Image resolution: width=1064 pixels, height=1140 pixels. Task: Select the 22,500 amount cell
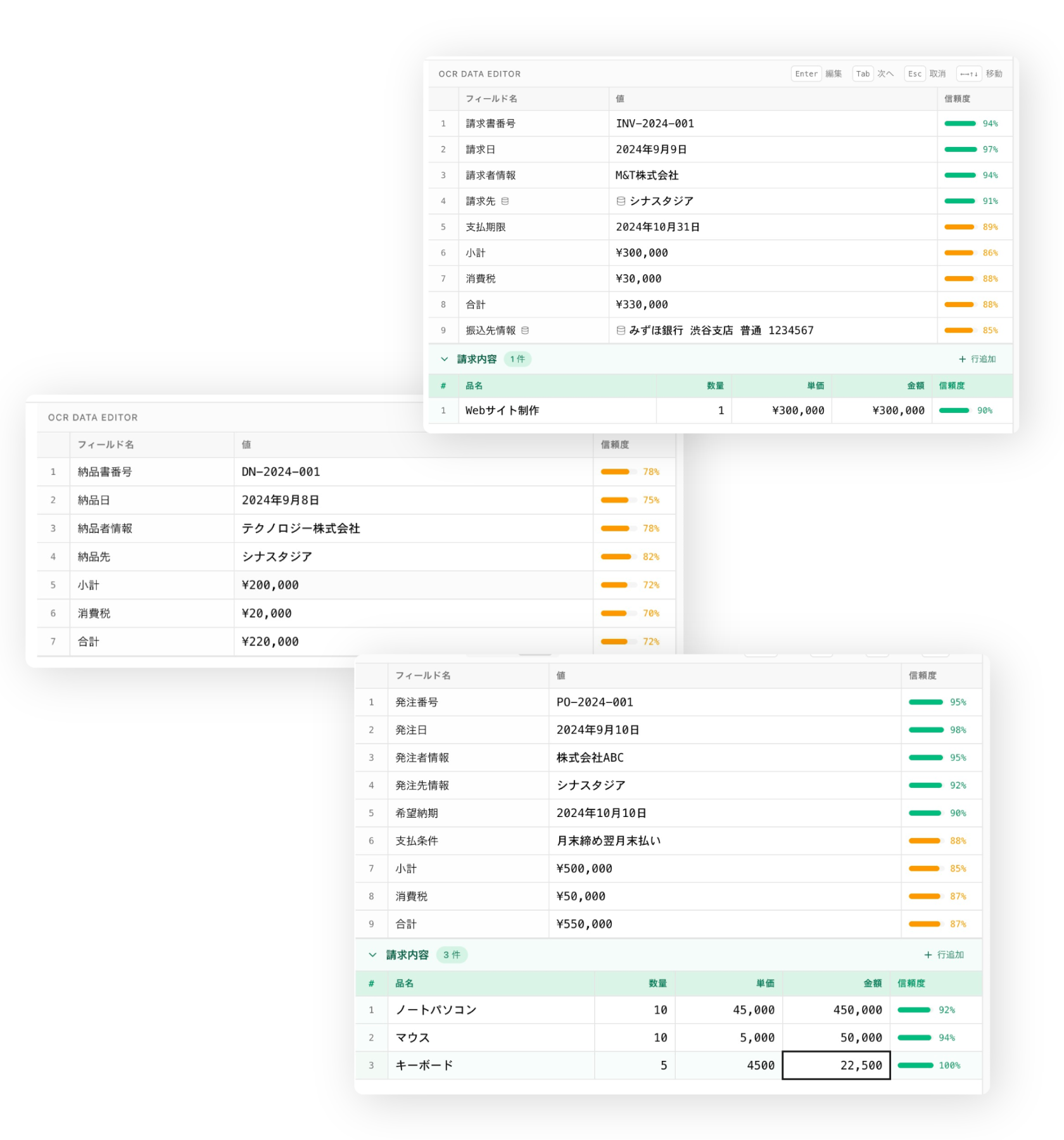point(836,1066)
